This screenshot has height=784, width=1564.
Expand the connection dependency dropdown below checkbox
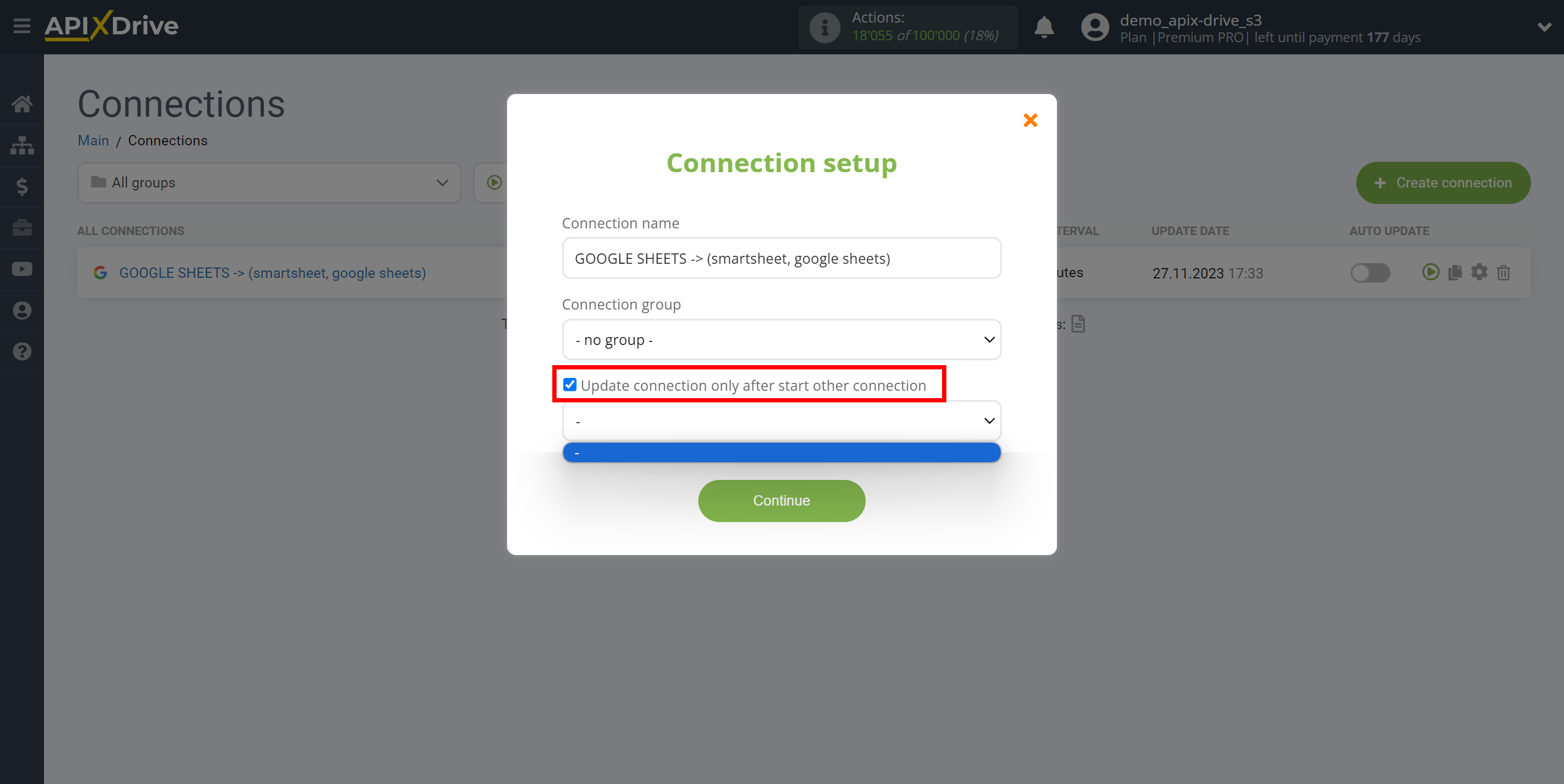(x=988, y=420)
